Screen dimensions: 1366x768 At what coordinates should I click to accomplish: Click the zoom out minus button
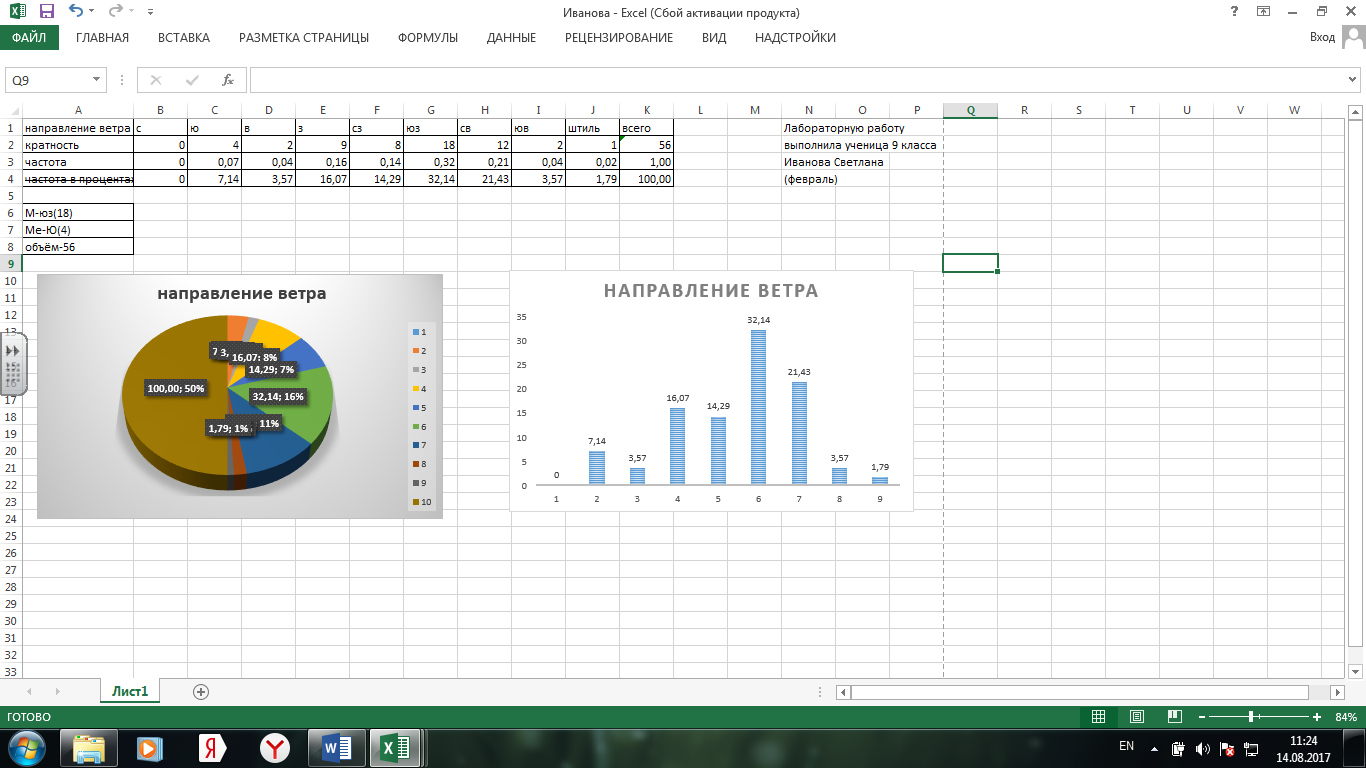tap(1202, 717)
